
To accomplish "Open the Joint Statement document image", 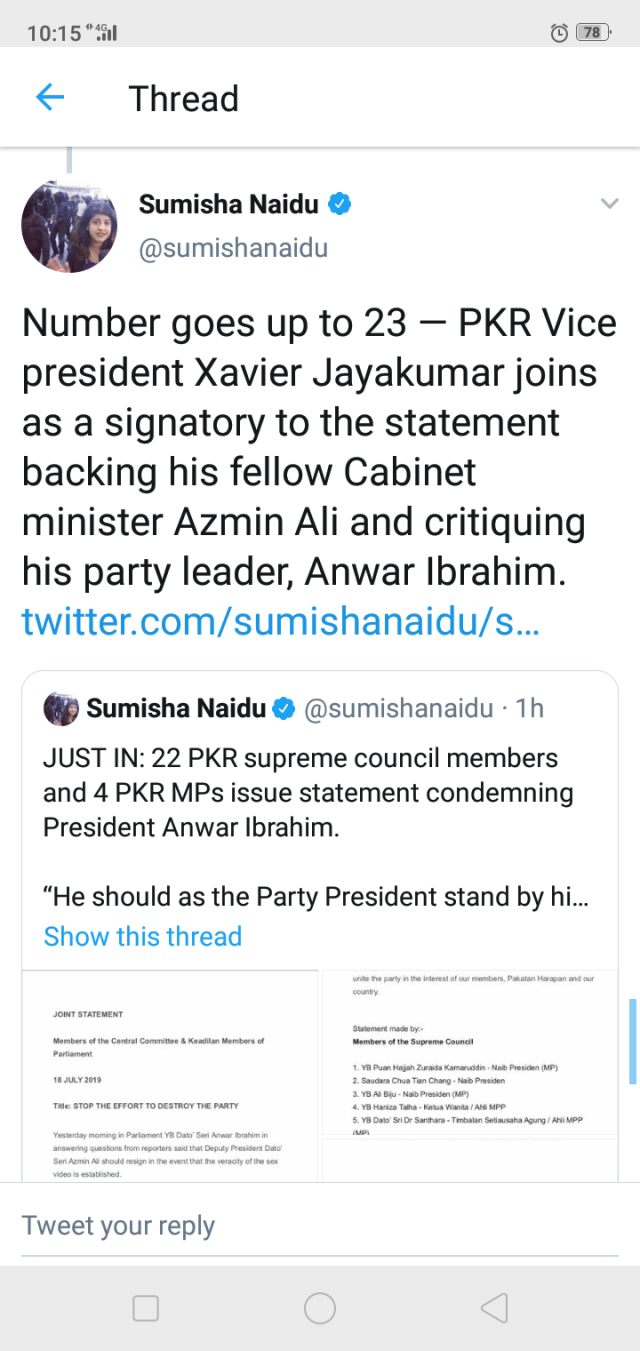I will [x=168, y=1075].
